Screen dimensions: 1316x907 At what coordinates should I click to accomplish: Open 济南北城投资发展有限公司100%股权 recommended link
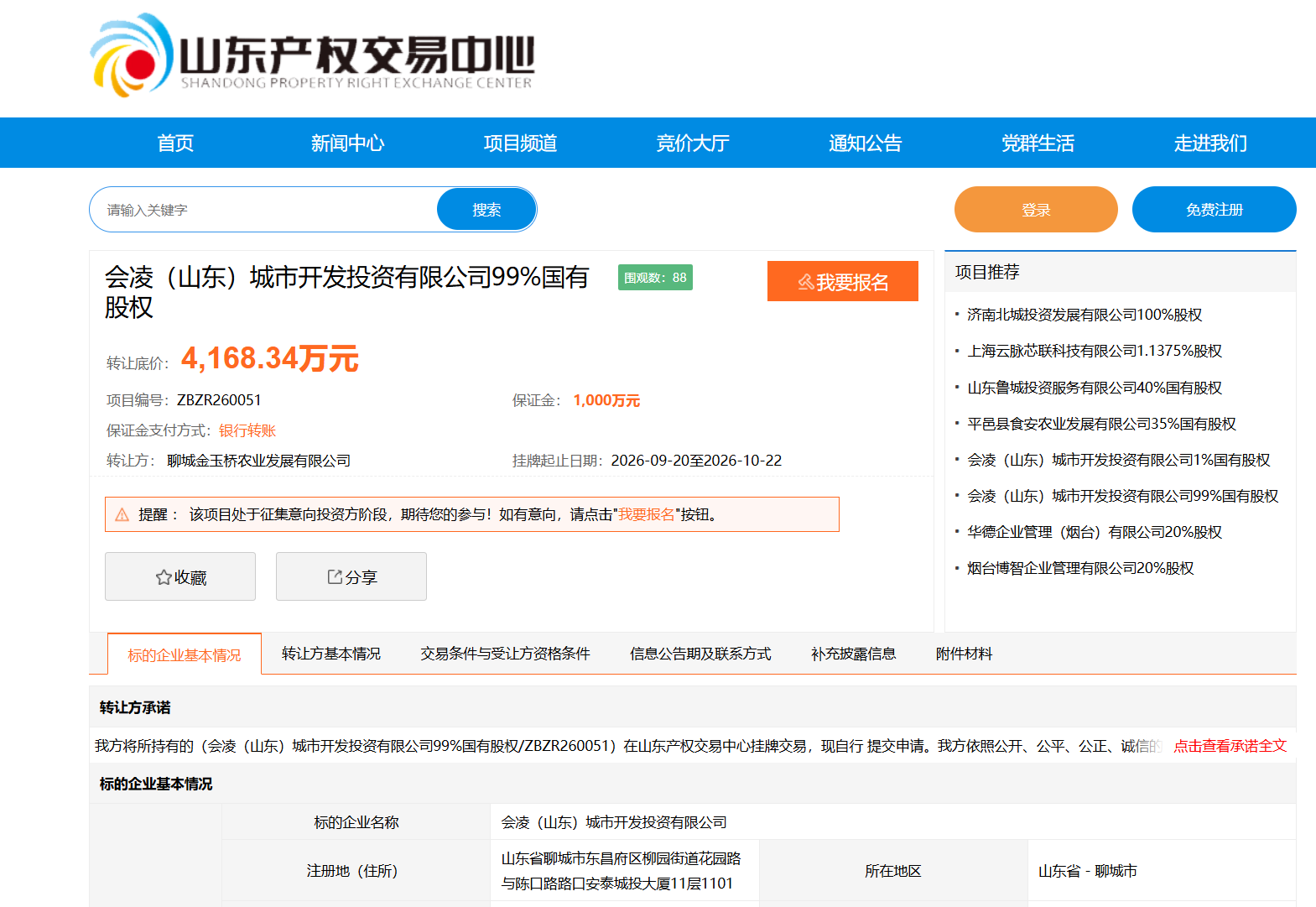tap(1084, 315)
